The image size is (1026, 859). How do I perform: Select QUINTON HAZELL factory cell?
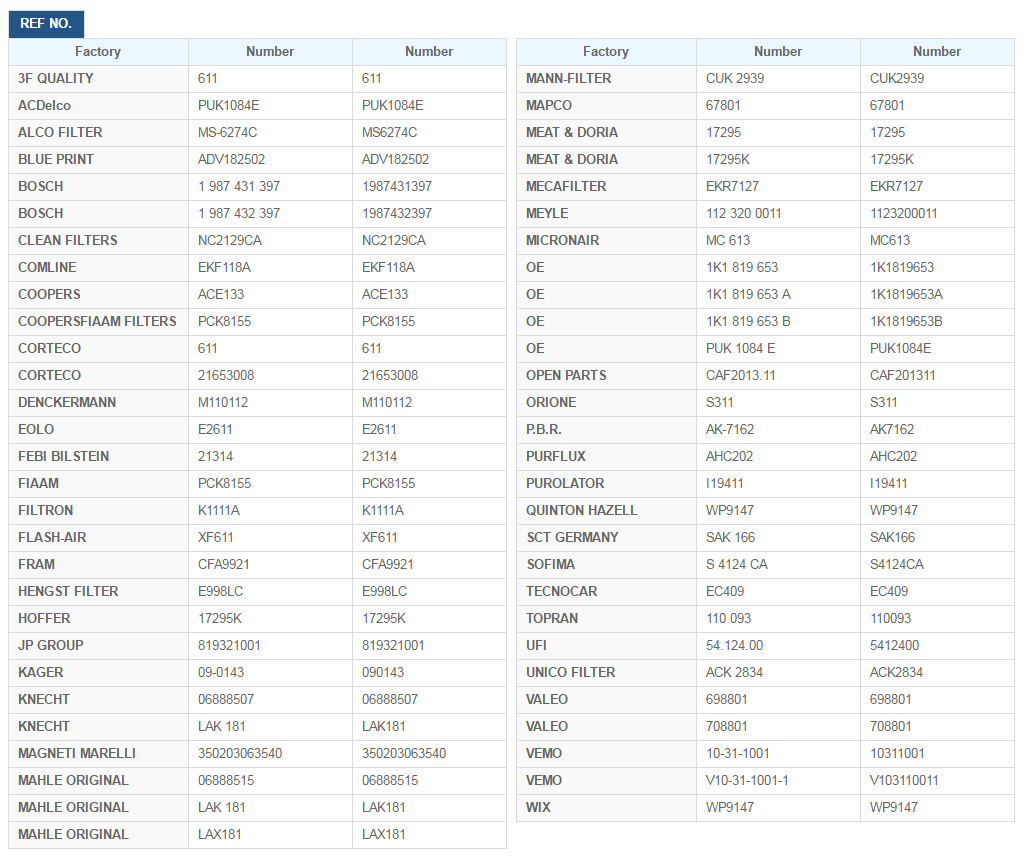pos(607,510)
